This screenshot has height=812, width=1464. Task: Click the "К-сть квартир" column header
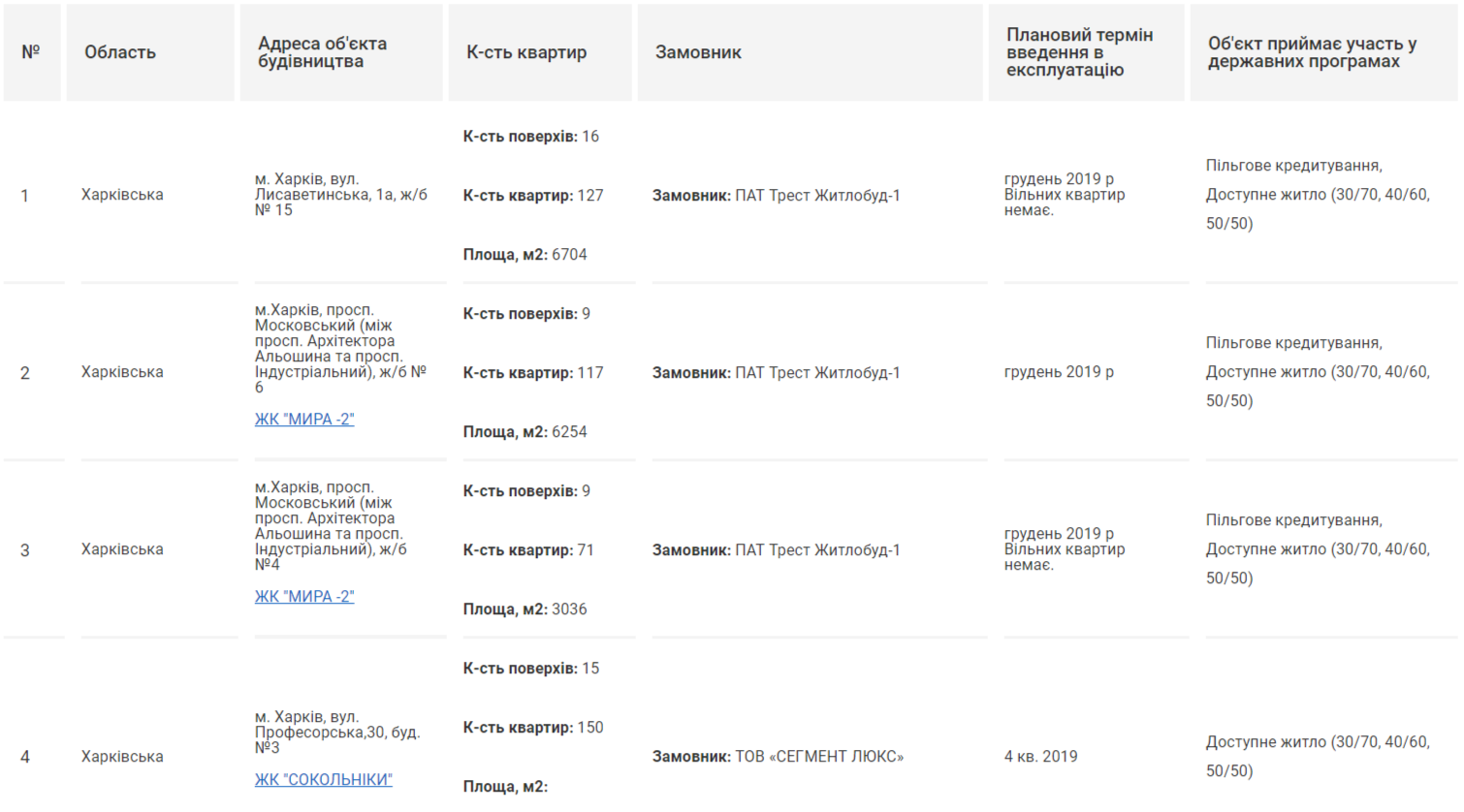tap(526, 52)
